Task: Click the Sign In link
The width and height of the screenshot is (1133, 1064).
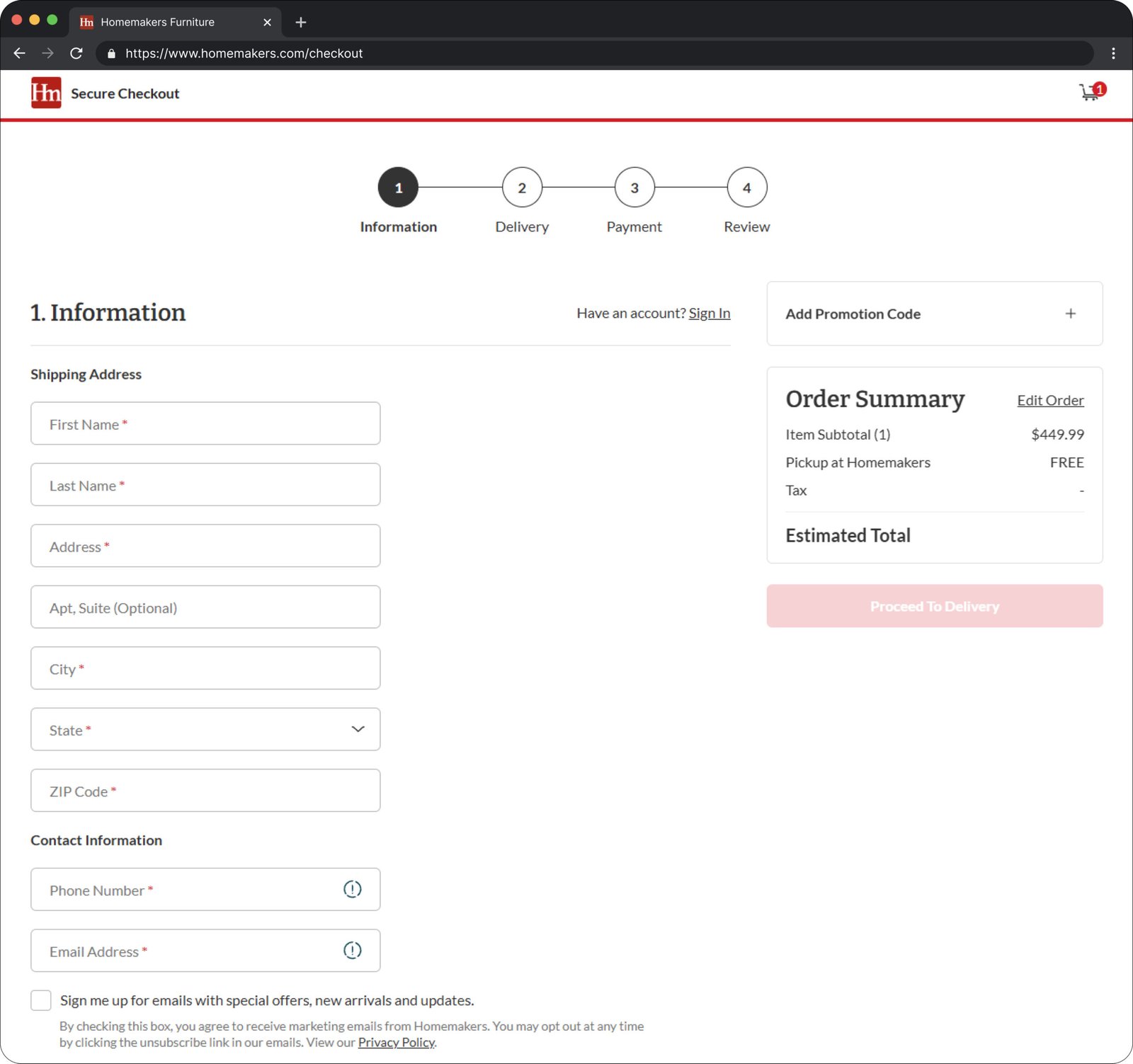Action: pyautogui.click(x=709, y=313)
